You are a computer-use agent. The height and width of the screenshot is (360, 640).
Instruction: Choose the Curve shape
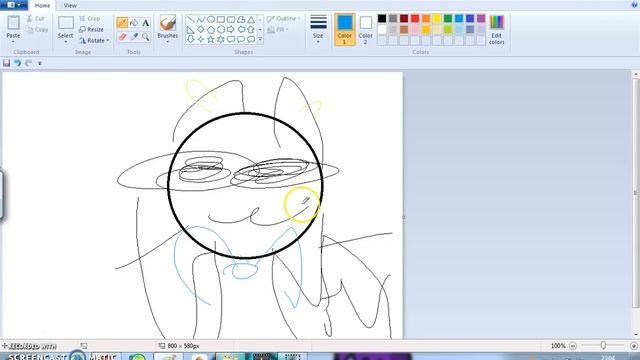click(200, 20)
